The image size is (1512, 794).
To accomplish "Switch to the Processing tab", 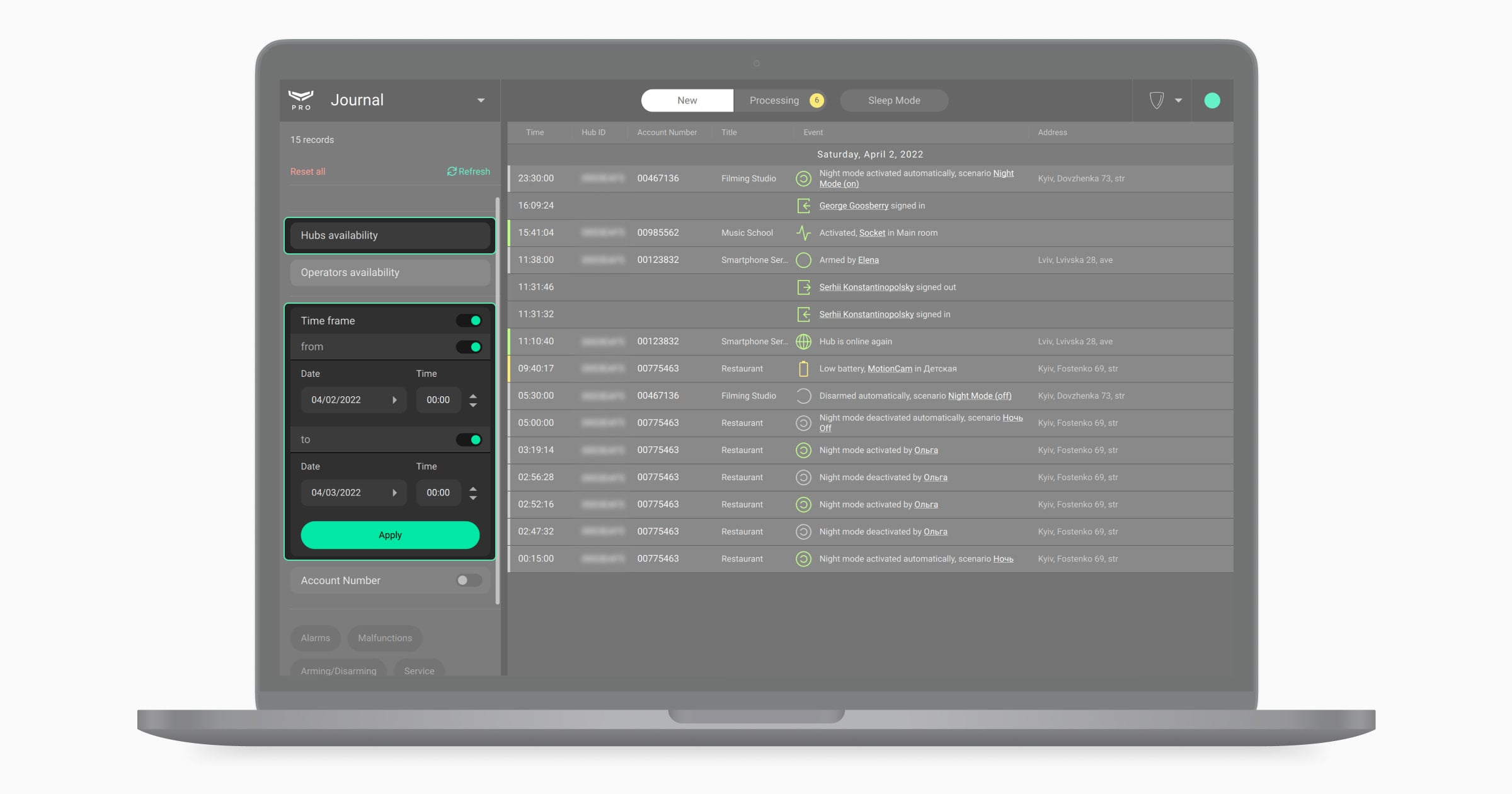I will tap(774, 100).
